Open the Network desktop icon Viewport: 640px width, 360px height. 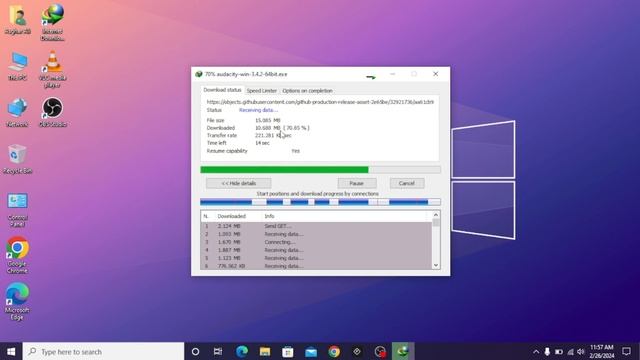(17, 112)
